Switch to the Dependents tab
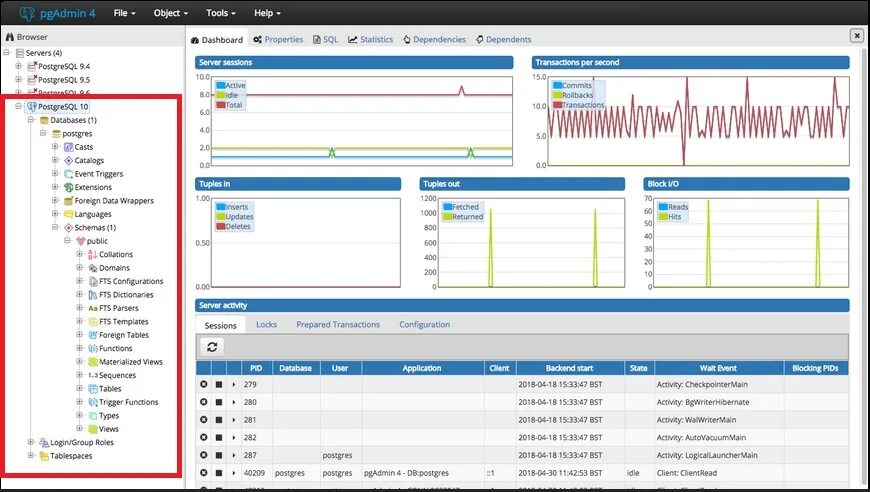870x492 pixels. tap(503, 39)
